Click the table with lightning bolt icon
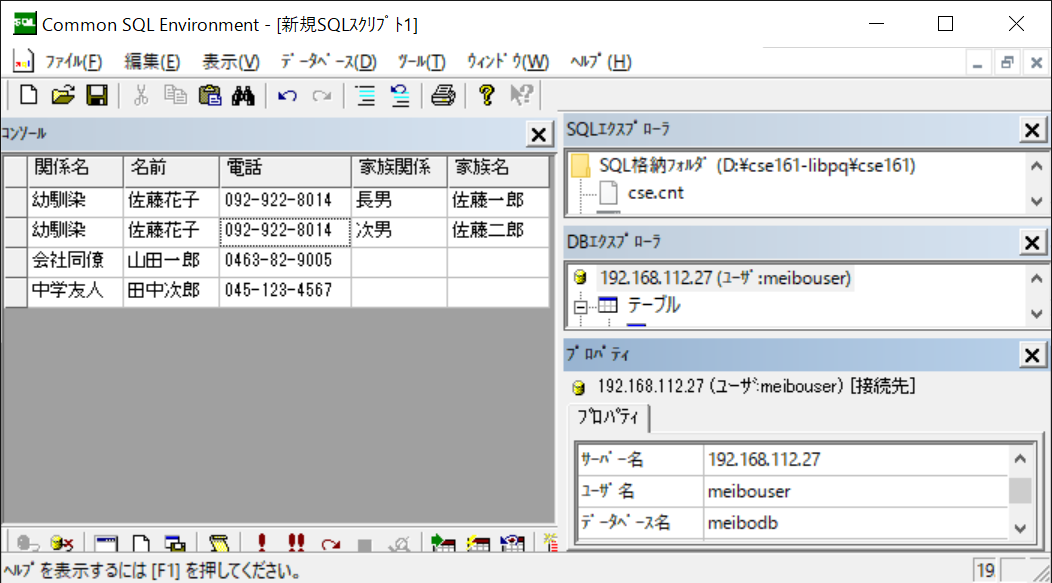1052x583 pixels. point(478,543)
